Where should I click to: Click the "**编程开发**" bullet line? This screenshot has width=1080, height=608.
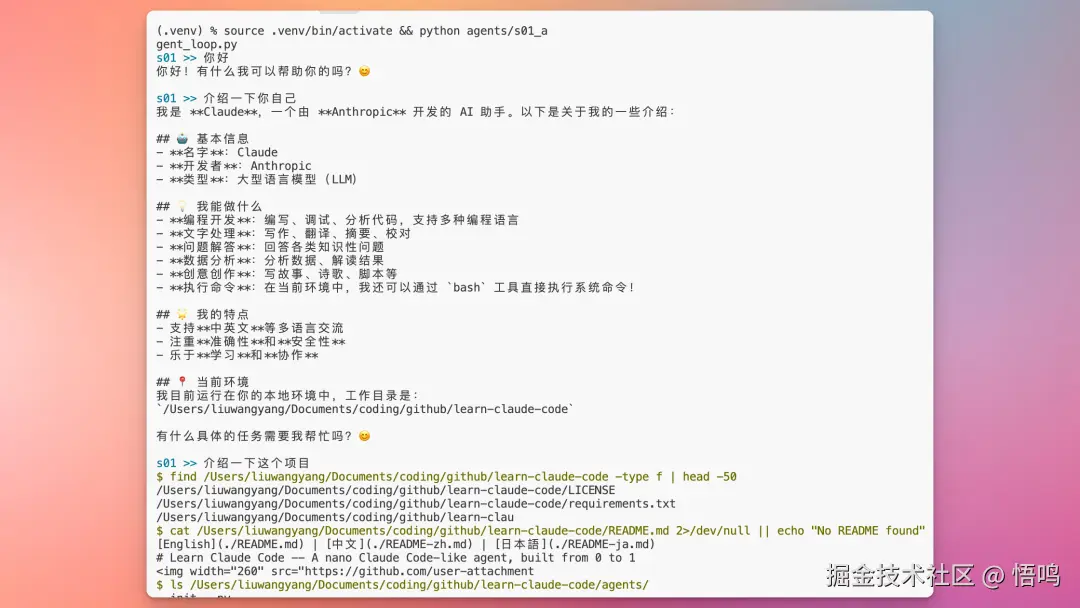point(338,220)
